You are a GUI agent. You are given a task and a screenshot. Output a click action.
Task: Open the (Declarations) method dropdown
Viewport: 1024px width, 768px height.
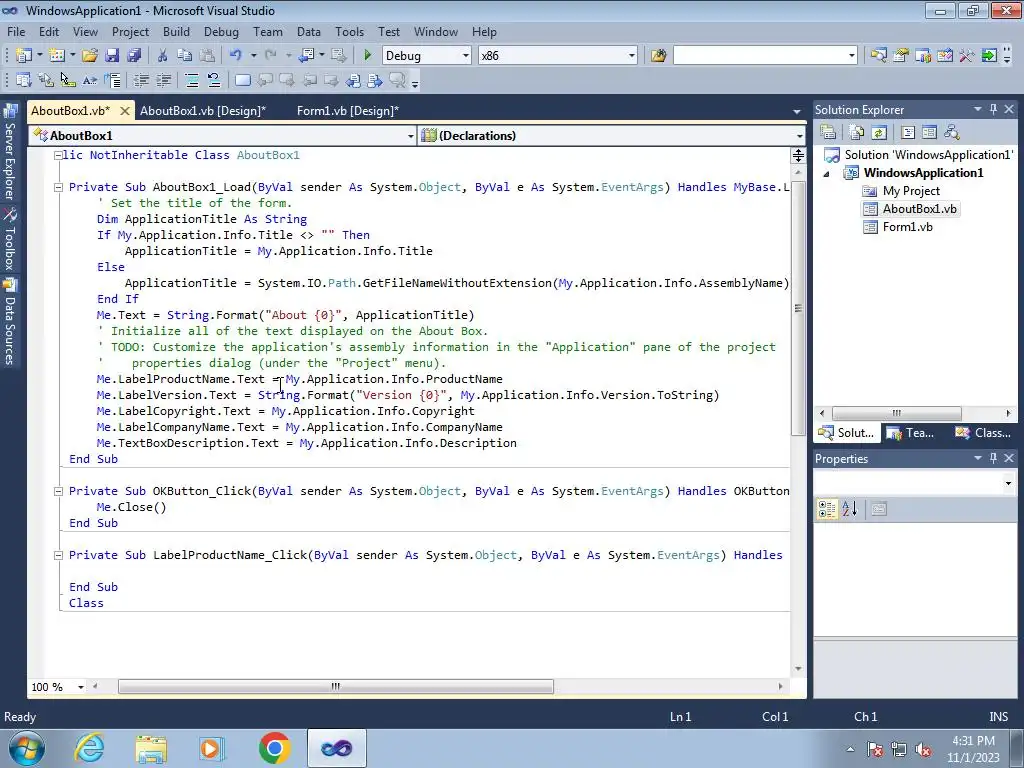coord(799,136)
